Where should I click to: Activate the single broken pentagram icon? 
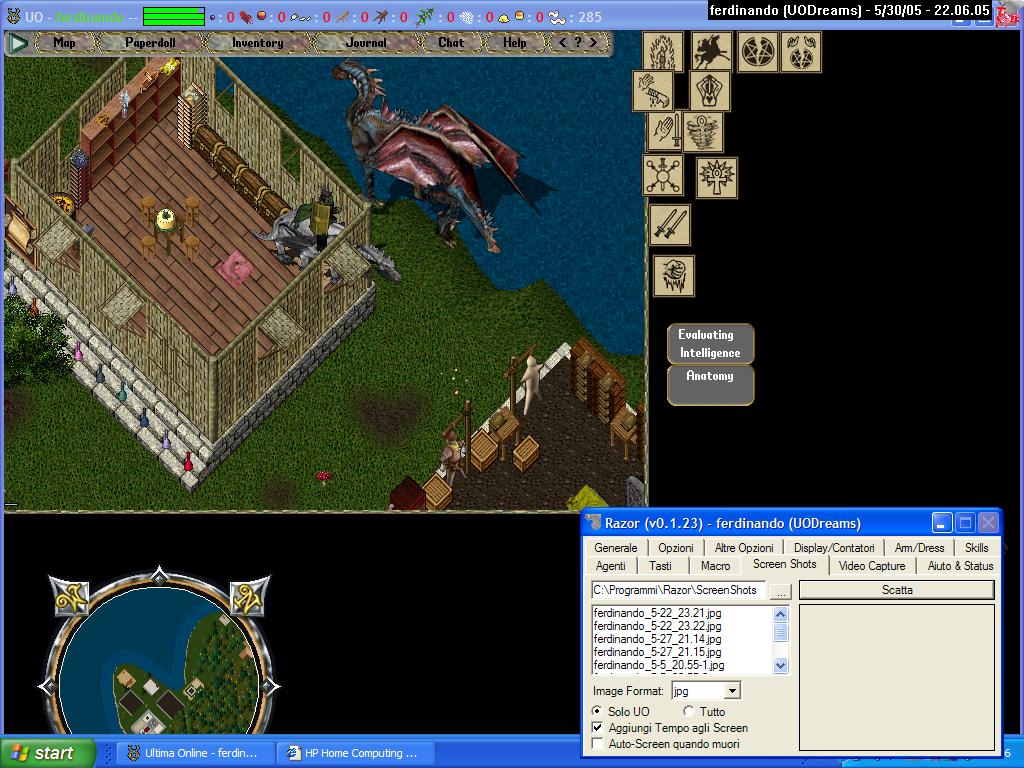click(758, 52)
